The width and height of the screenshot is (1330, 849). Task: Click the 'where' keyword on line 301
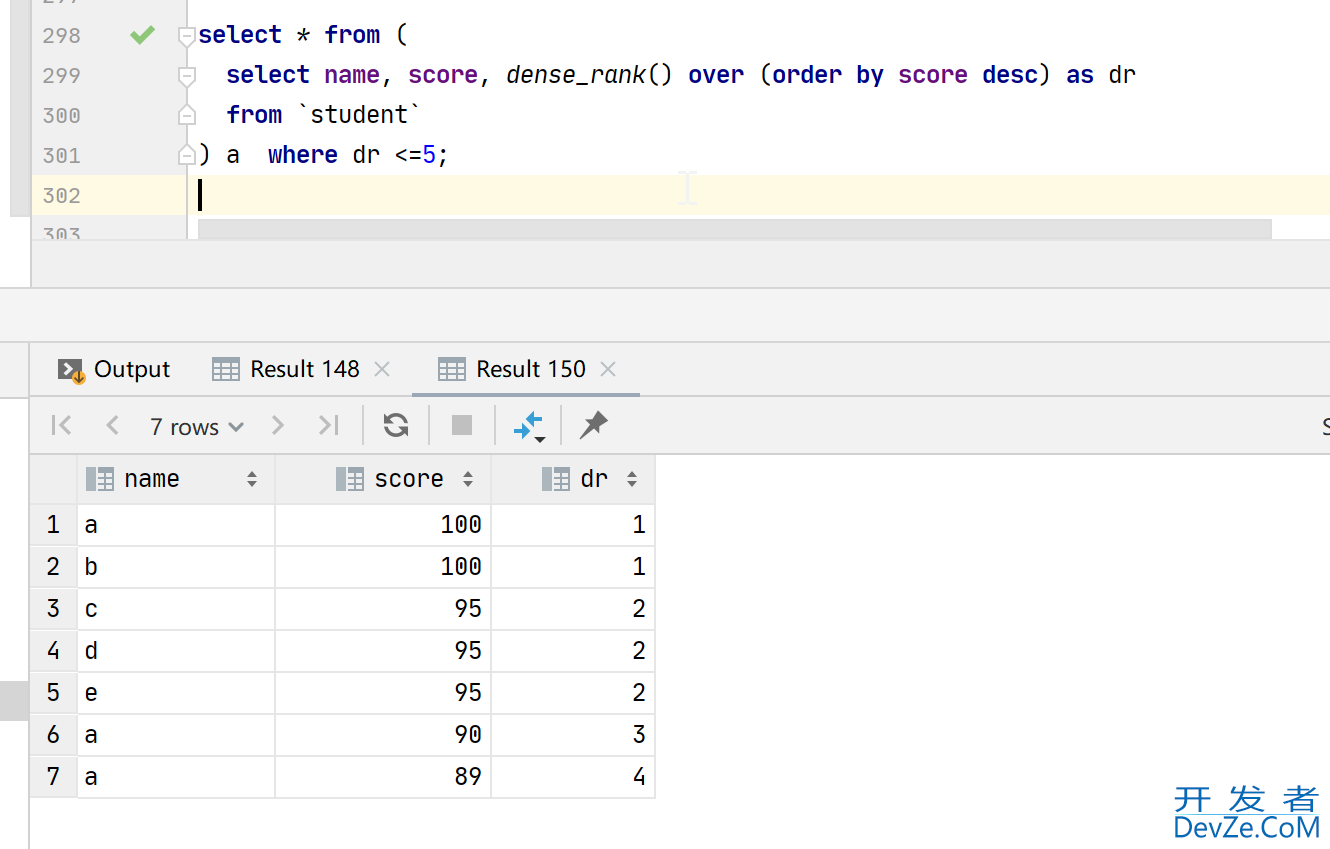click(303, 155)
